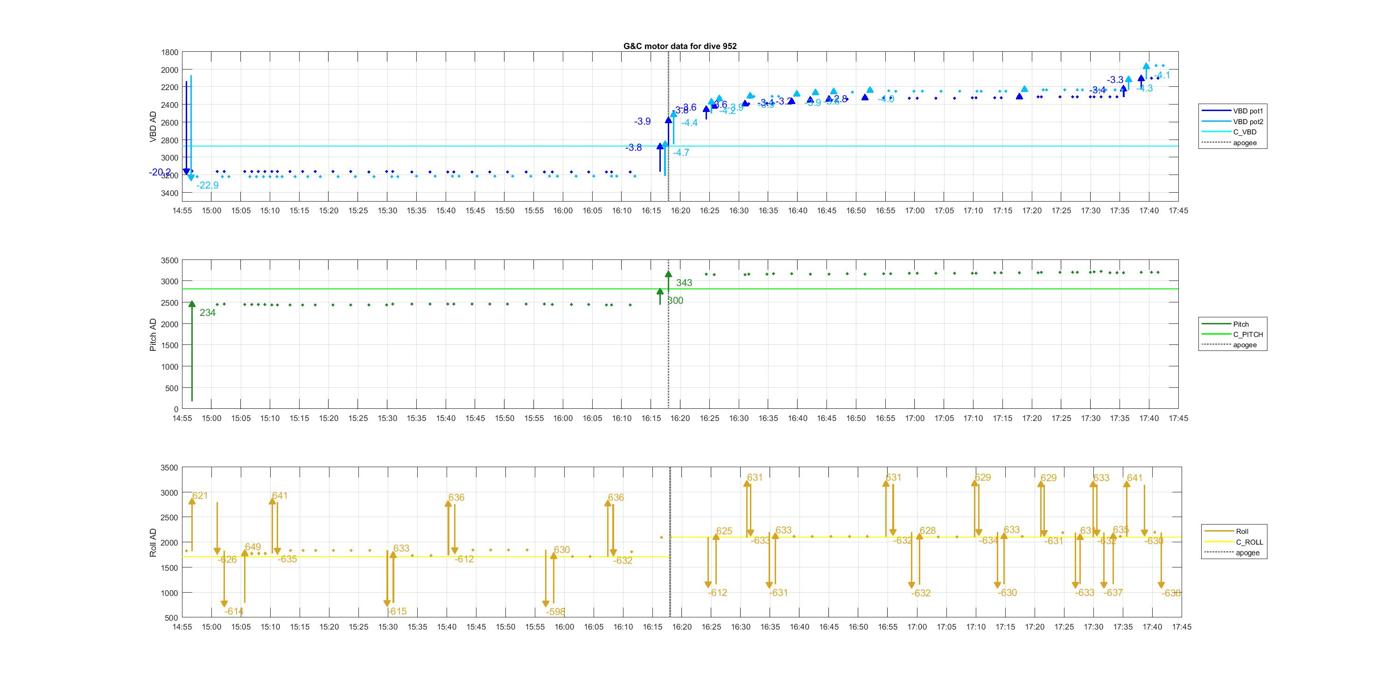Click the '628' roll data label
1400x693 pixels.
click(x=927, y=531)
